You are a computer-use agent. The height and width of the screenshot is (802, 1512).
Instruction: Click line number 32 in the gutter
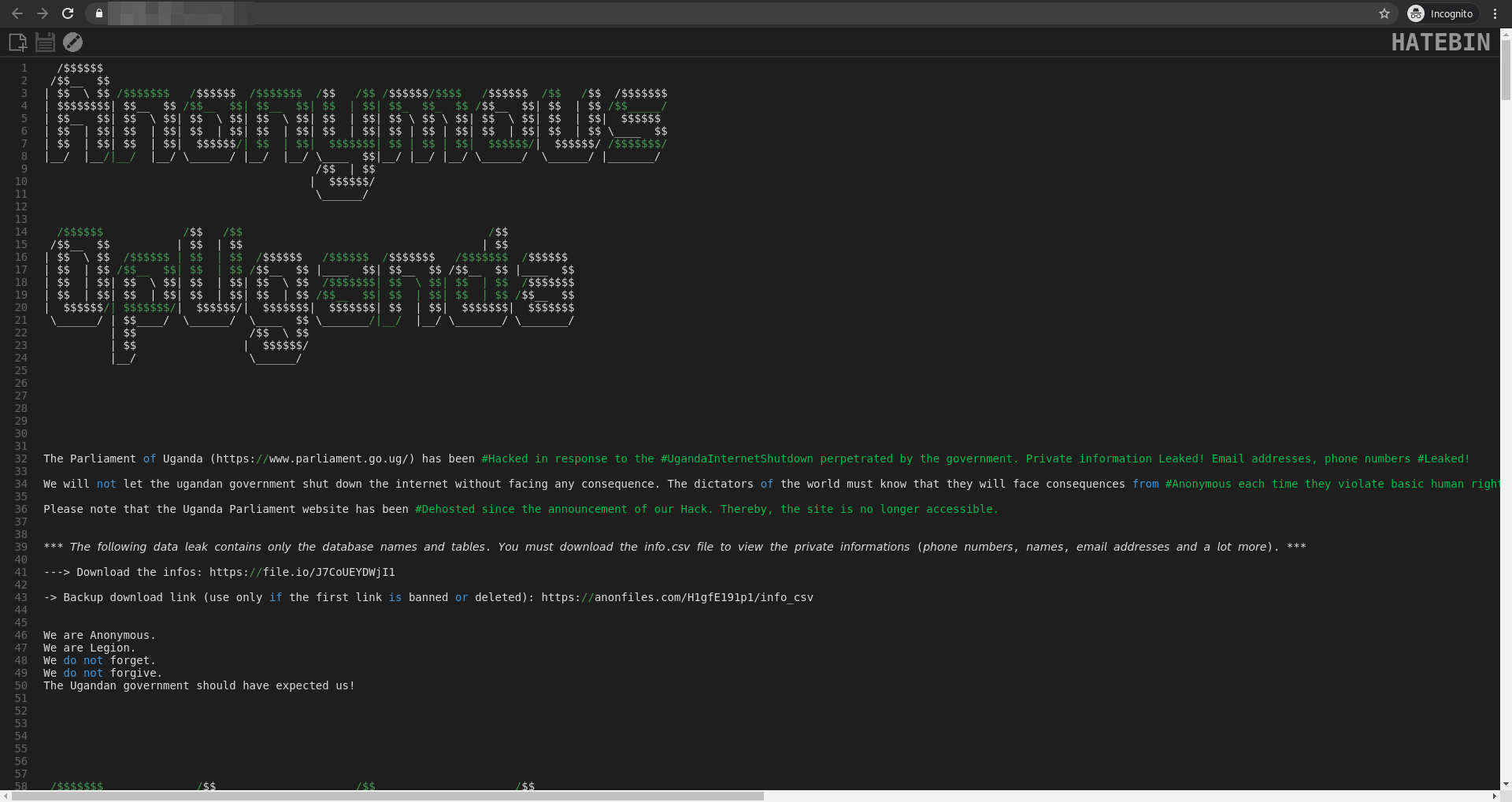[x=21, y=459]
